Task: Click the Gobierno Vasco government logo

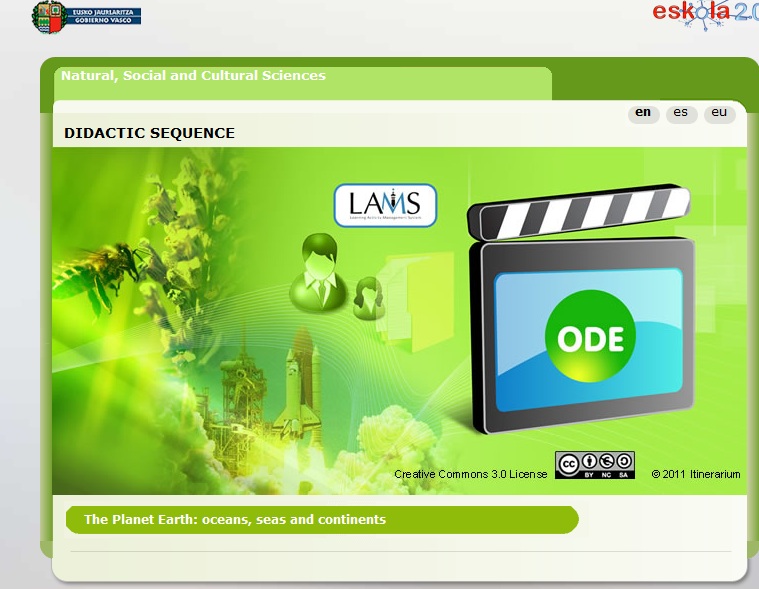Action: tap(86, 15)
